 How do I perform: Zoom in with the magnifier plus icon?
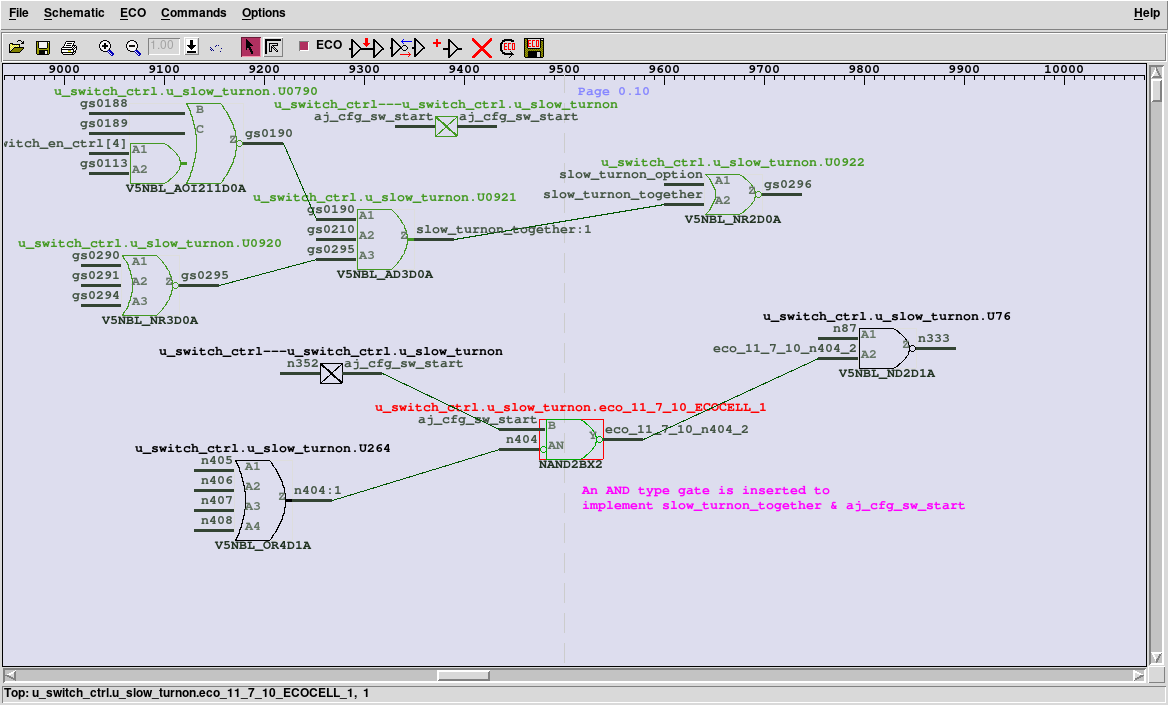(x=106, y=47)
